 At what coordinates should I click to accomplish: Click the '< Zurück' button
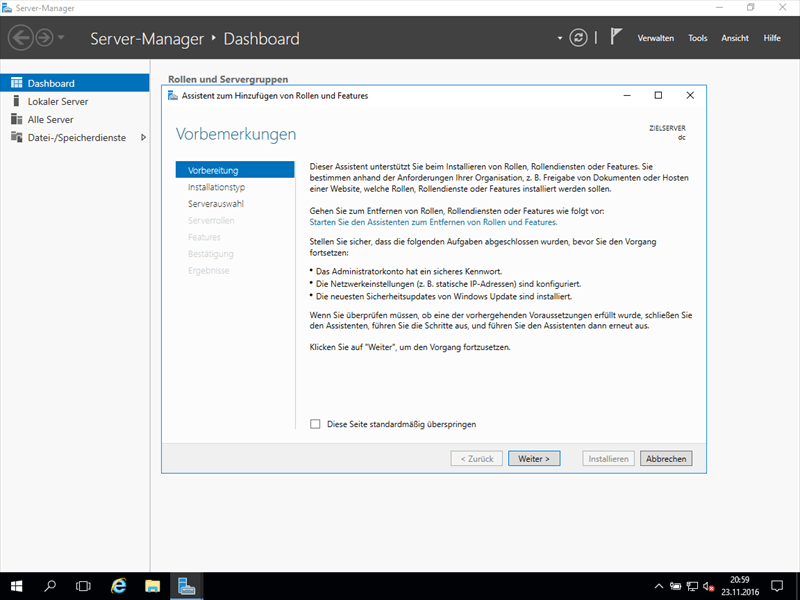pyautogui.click(x=477, y=458)
